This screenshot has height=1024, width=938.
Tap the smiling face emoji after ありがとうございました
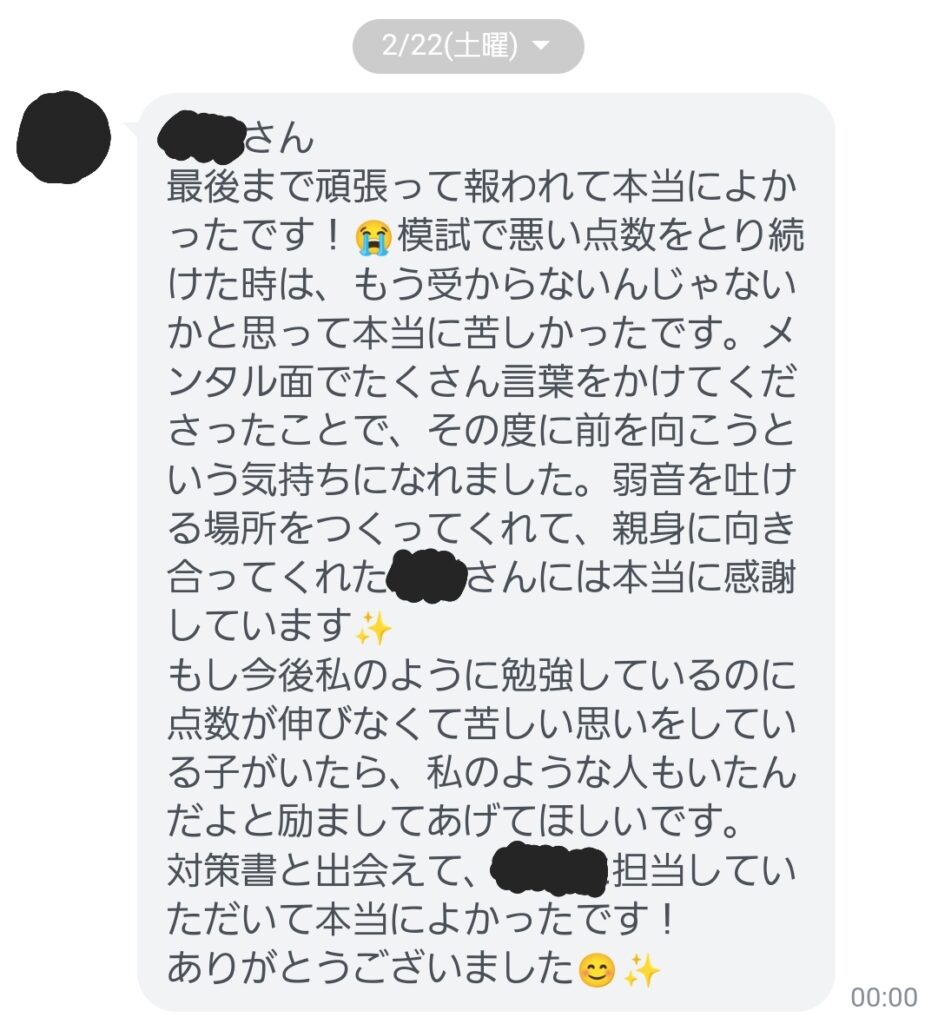(x=597, y=969)
